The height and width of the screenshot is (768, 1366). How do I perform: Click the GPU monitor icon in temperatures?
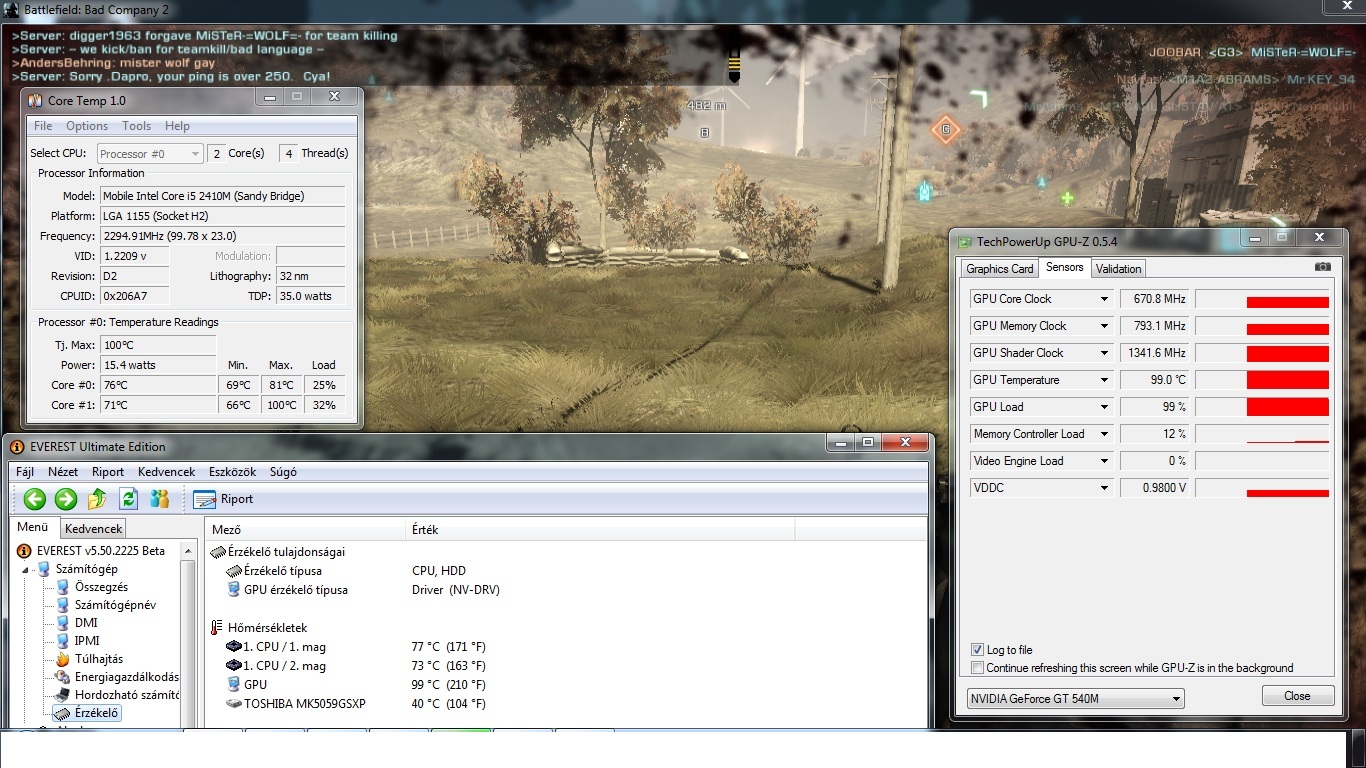(234, 685)
